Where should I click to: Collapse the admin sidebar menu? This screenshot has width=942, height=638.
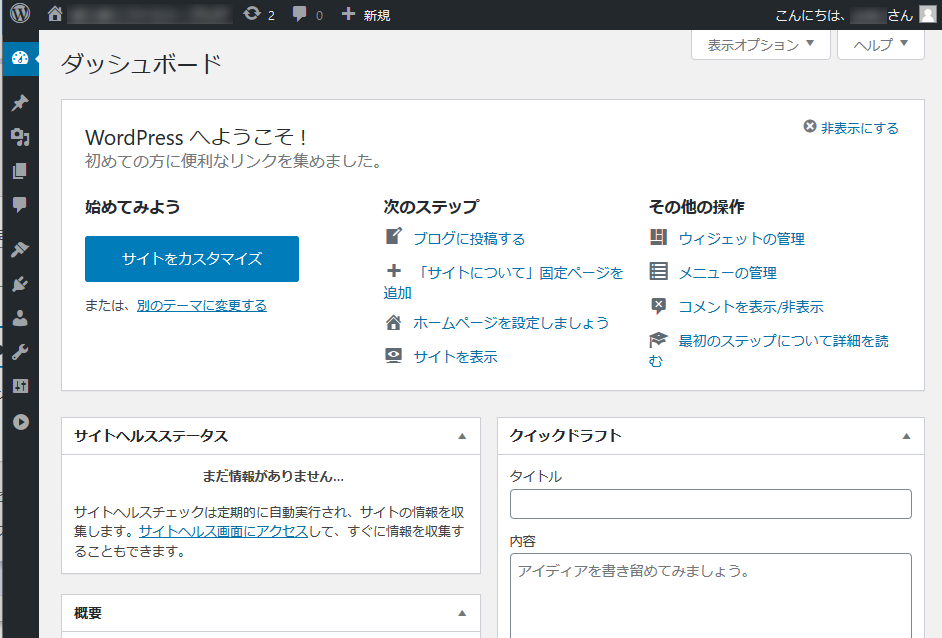coord(20,421)
